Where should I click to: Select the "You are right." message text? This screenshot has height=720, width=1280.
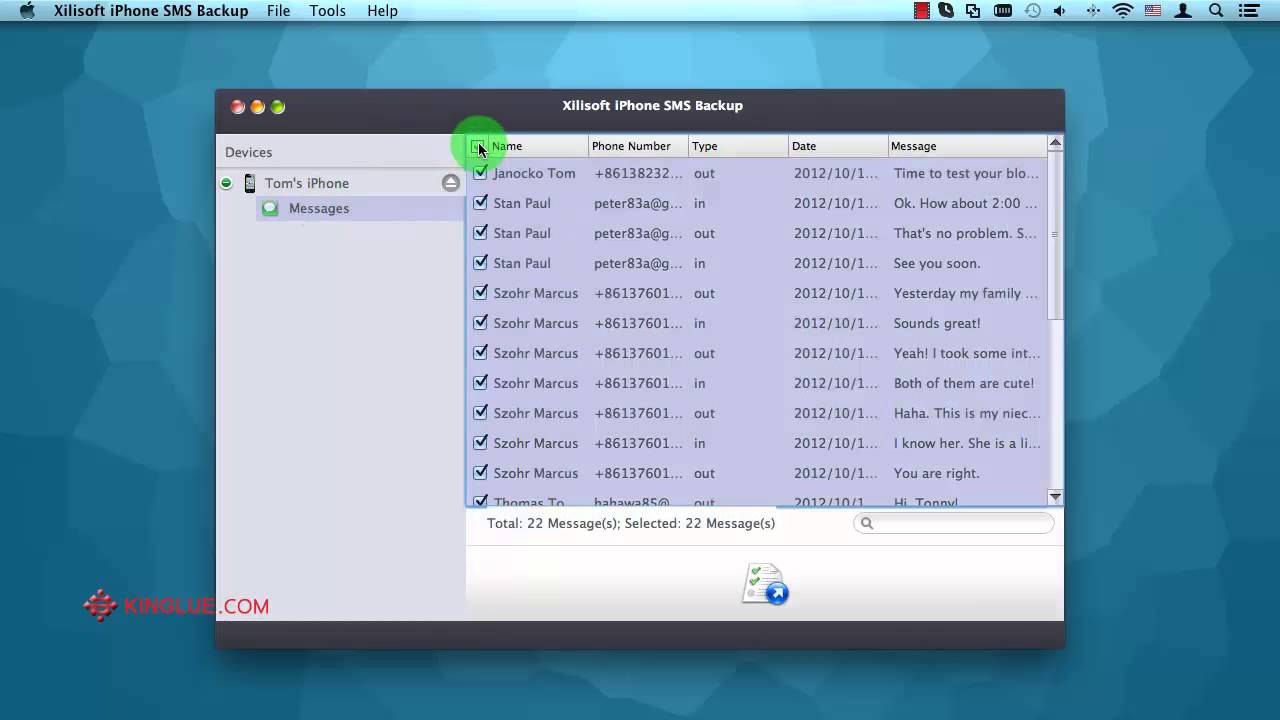click(937, 473)
